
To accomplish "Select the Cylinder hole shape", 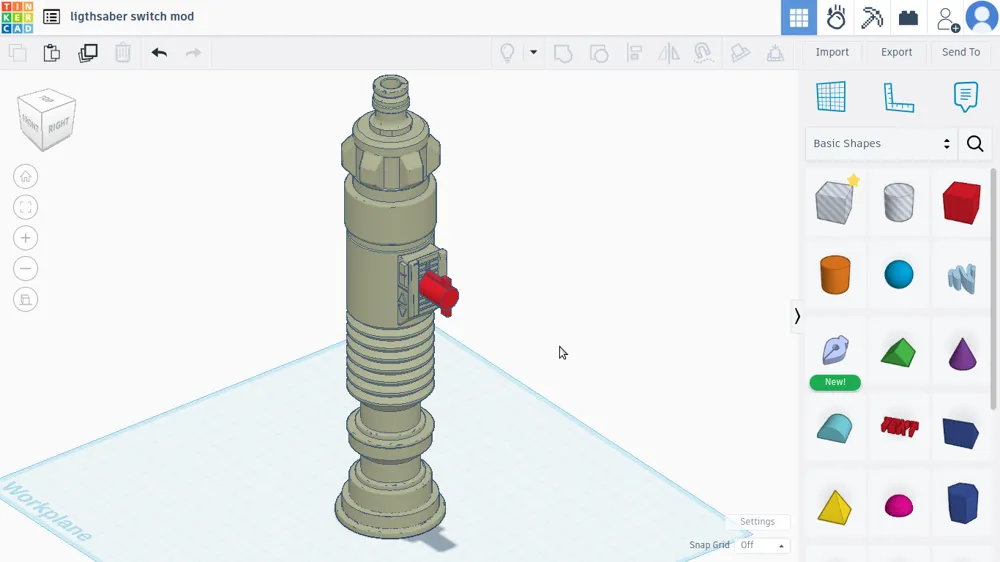I will pyautogui.click(x=899, y=202).
